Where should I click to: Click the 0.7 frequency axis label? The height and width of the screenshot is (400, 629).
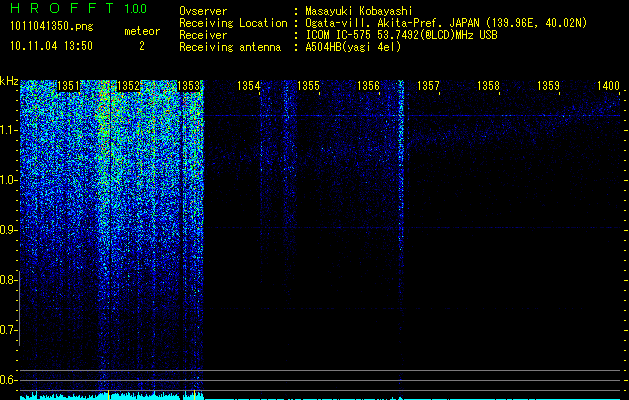point(8,330)
